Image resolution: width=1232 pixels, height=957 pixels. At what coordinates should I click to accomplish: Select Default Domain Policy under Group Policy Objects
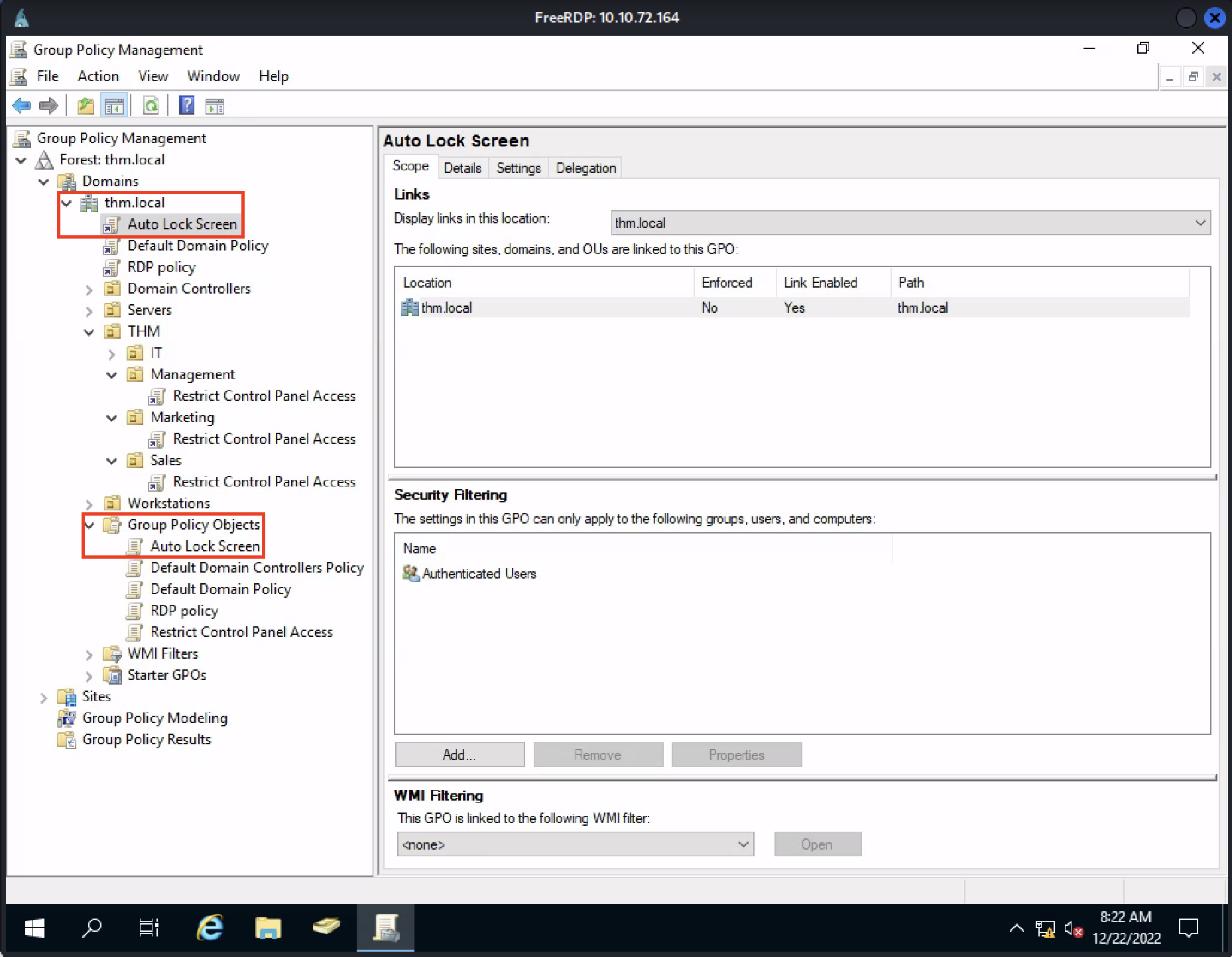(220, 589)
